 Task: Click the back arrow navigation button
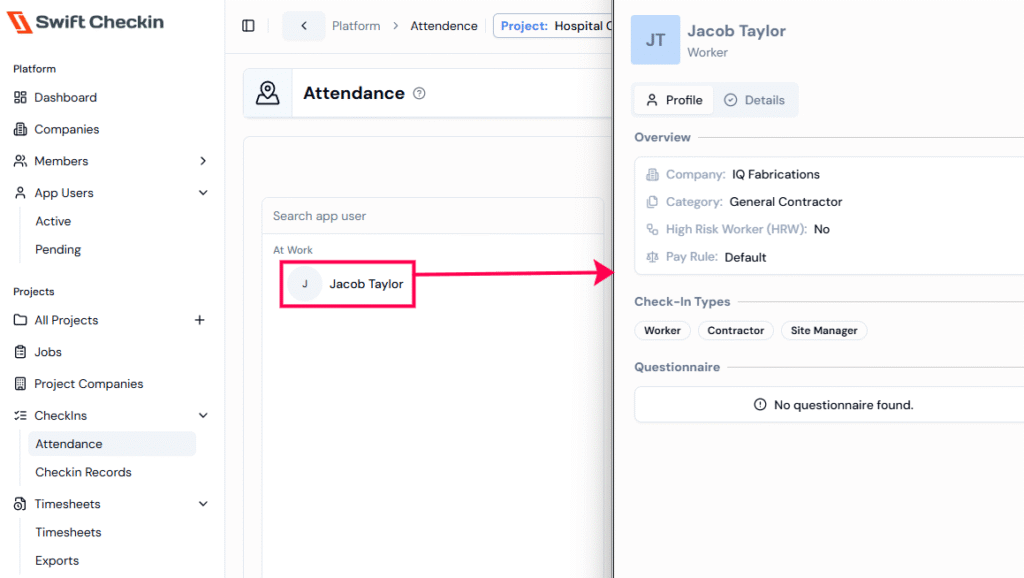click(303, 26)
